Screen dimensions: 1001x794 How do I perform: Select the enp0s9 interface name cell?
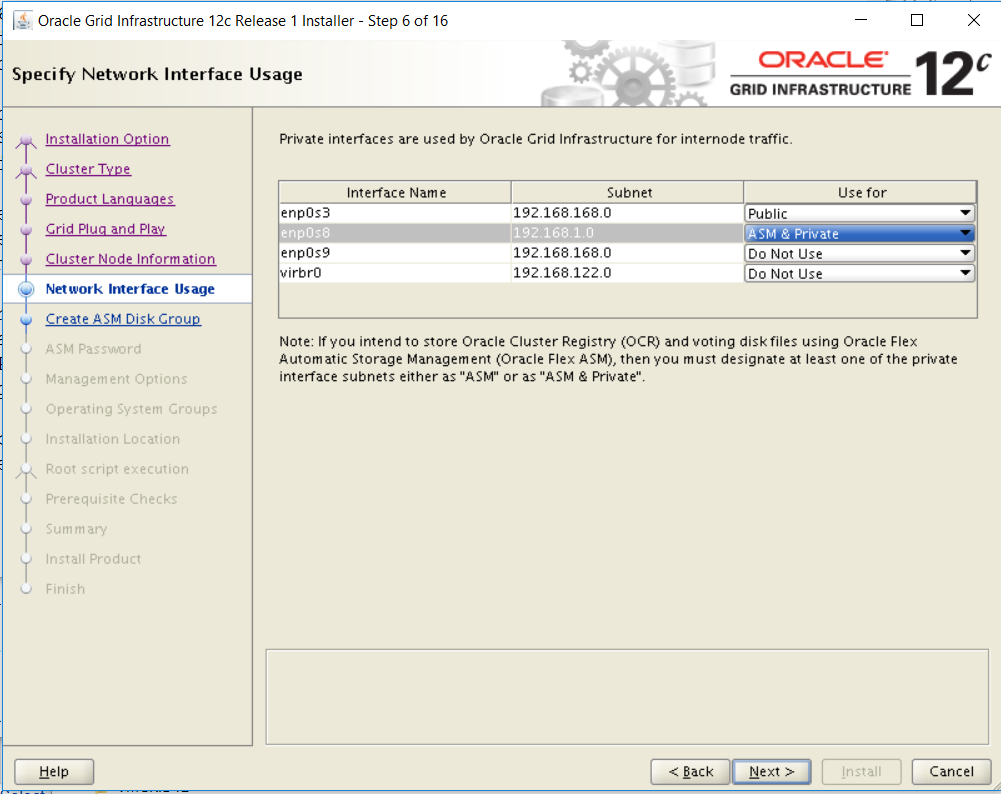395,253
